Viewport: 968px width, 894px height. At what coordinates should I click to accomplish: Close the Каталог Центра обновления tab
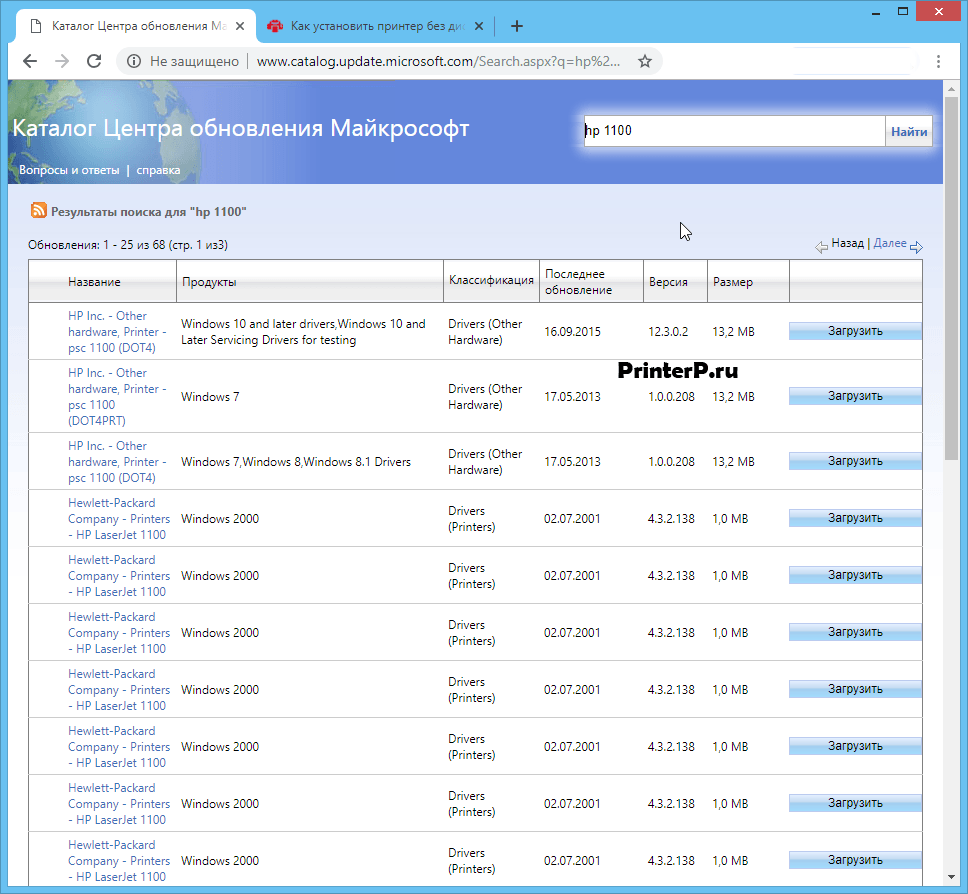tap(241, 26)
